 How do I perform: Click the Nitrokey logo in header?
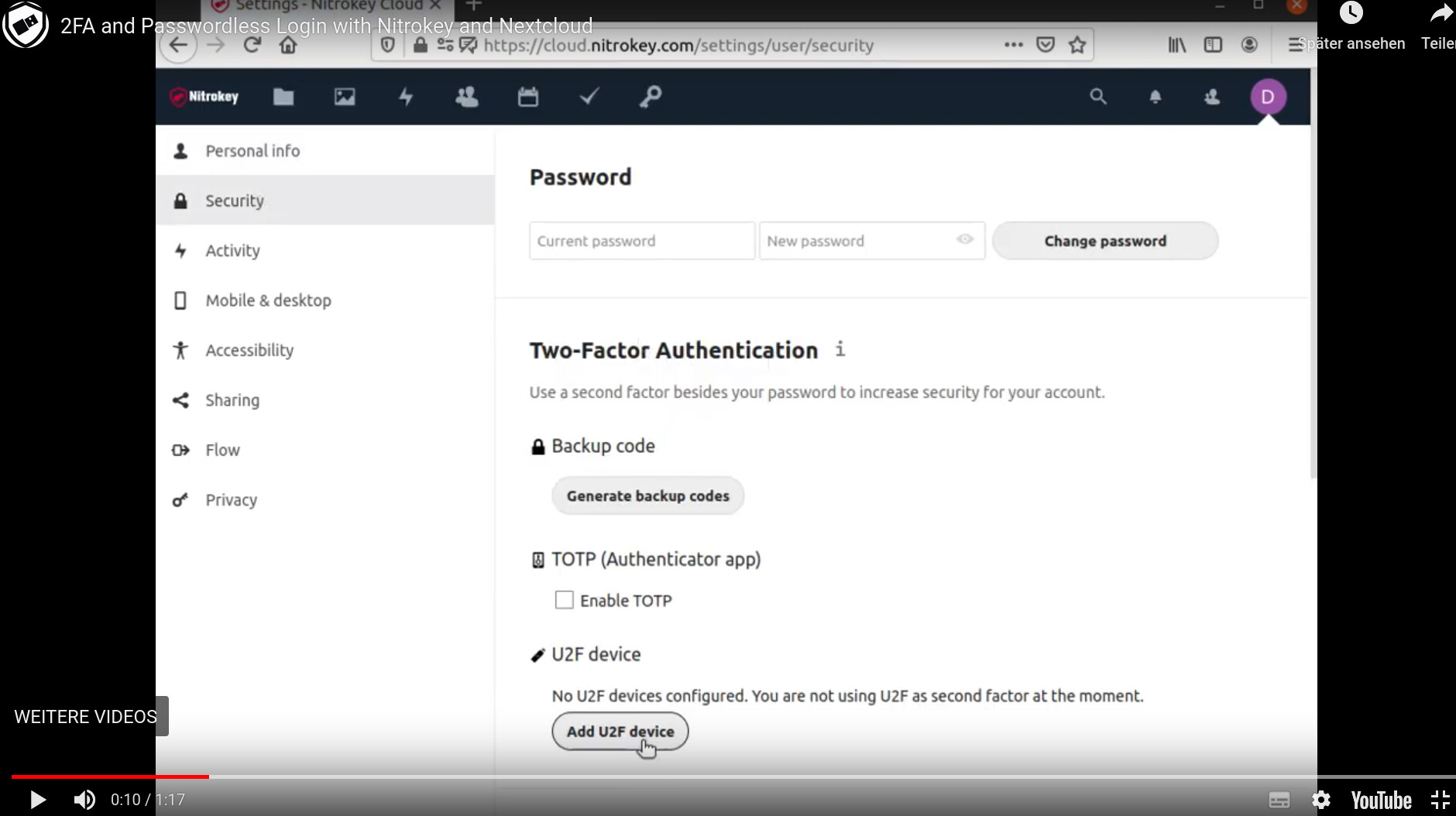(x=204, y=97)
